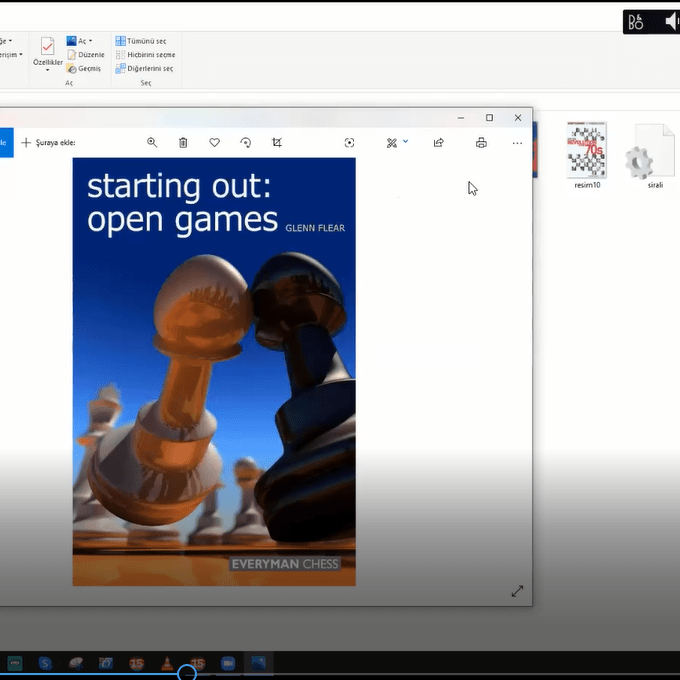Click the share icon in Photos toolbar
This screenshot has height=680, width=680.
click(x=438, y=143)
